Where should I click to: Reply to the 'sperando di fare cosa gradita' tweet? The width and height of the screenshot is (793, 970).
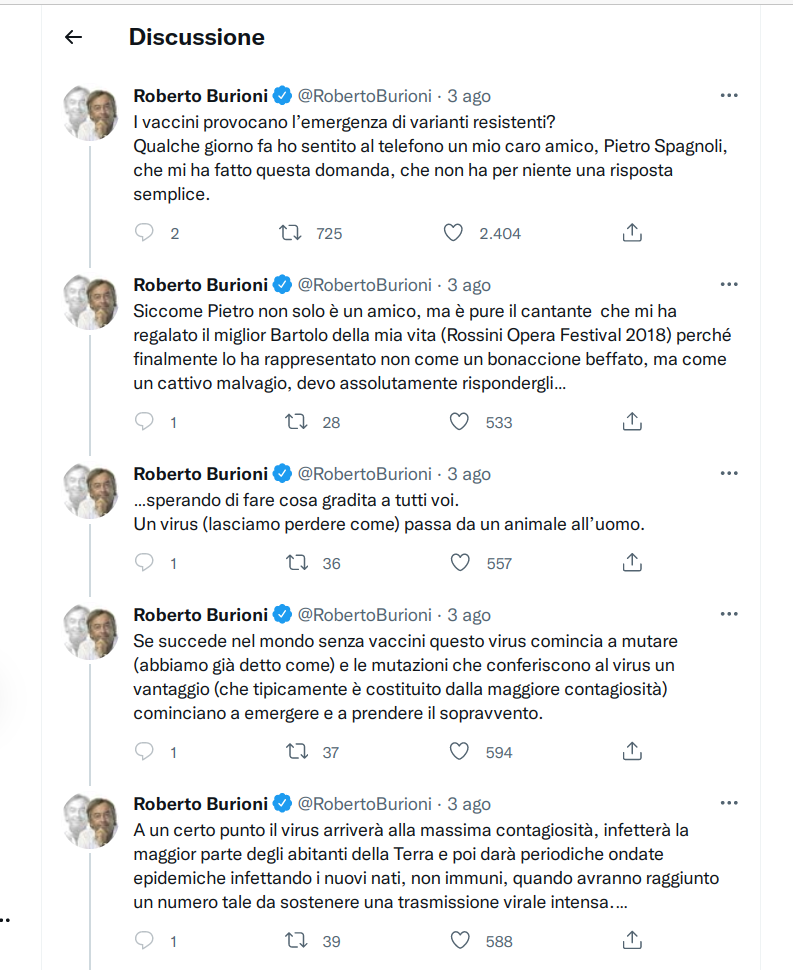(x=144, y=562)
